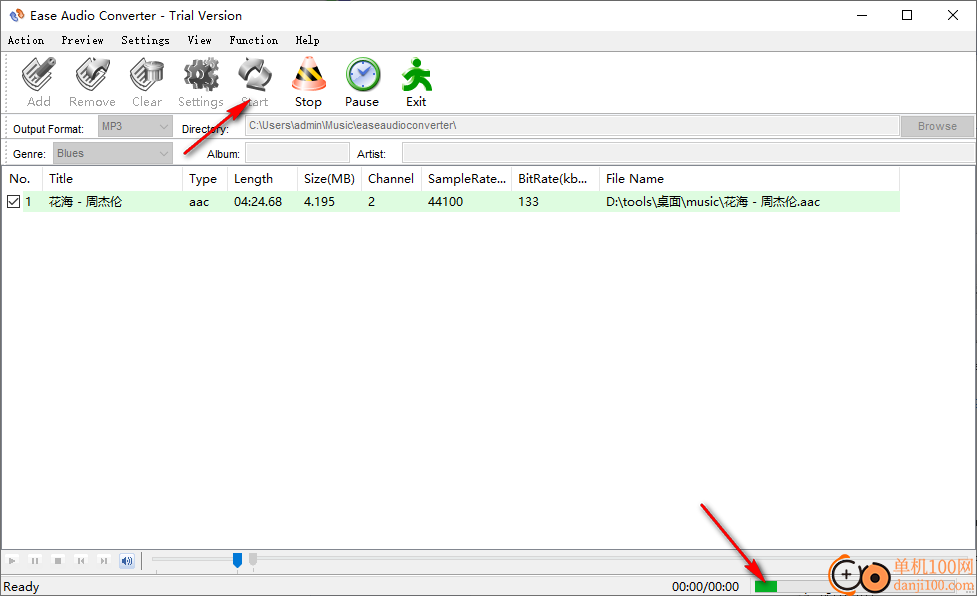This screenshot has width=977, height=596.
Task: Uncheck the checkbox for row 1
Action: pyautogui.click(x=14, y=201)
